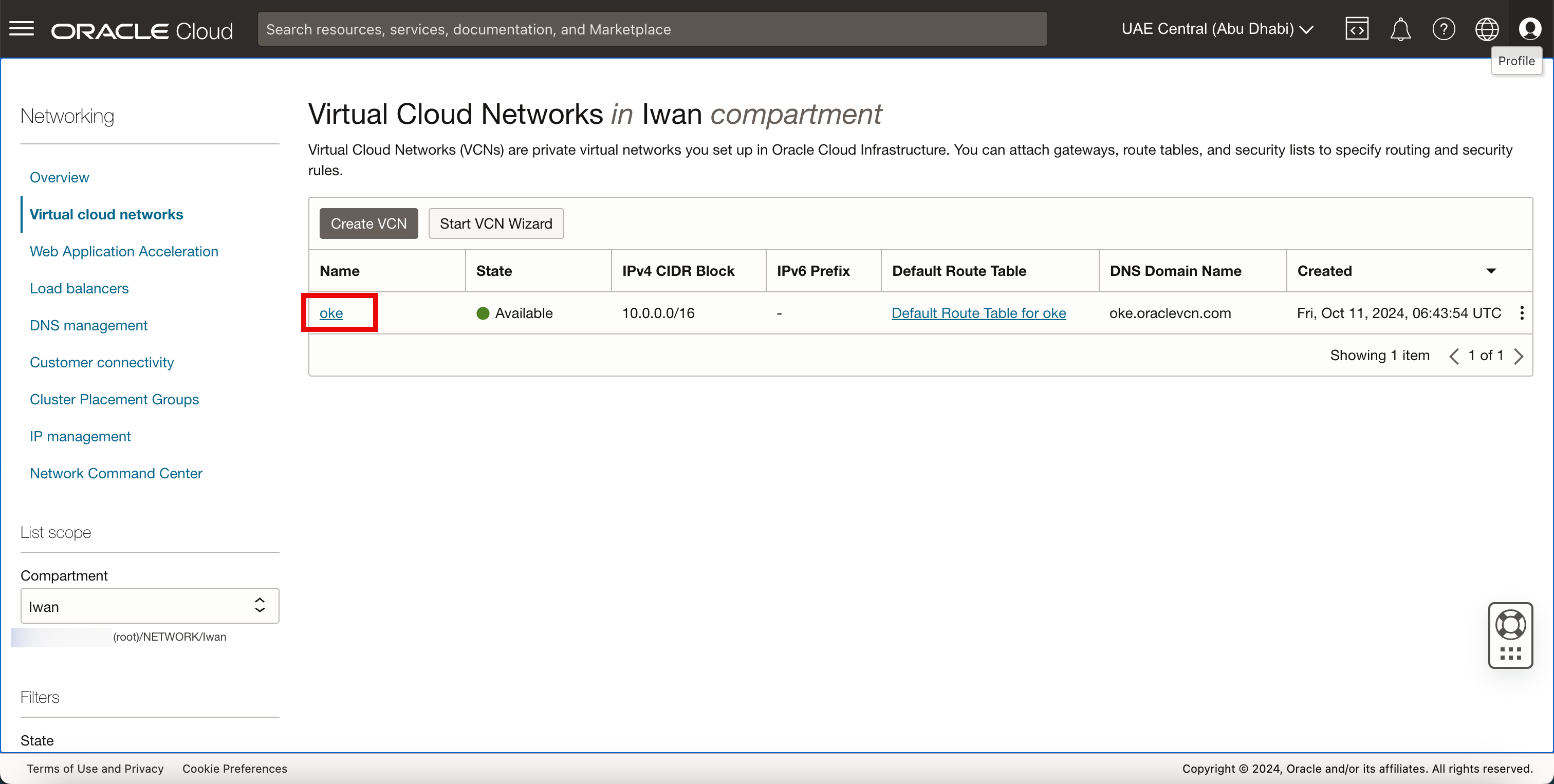Click the Create VCN button
The width and height of the screenshot is (1554, 784).
(368, 223)
